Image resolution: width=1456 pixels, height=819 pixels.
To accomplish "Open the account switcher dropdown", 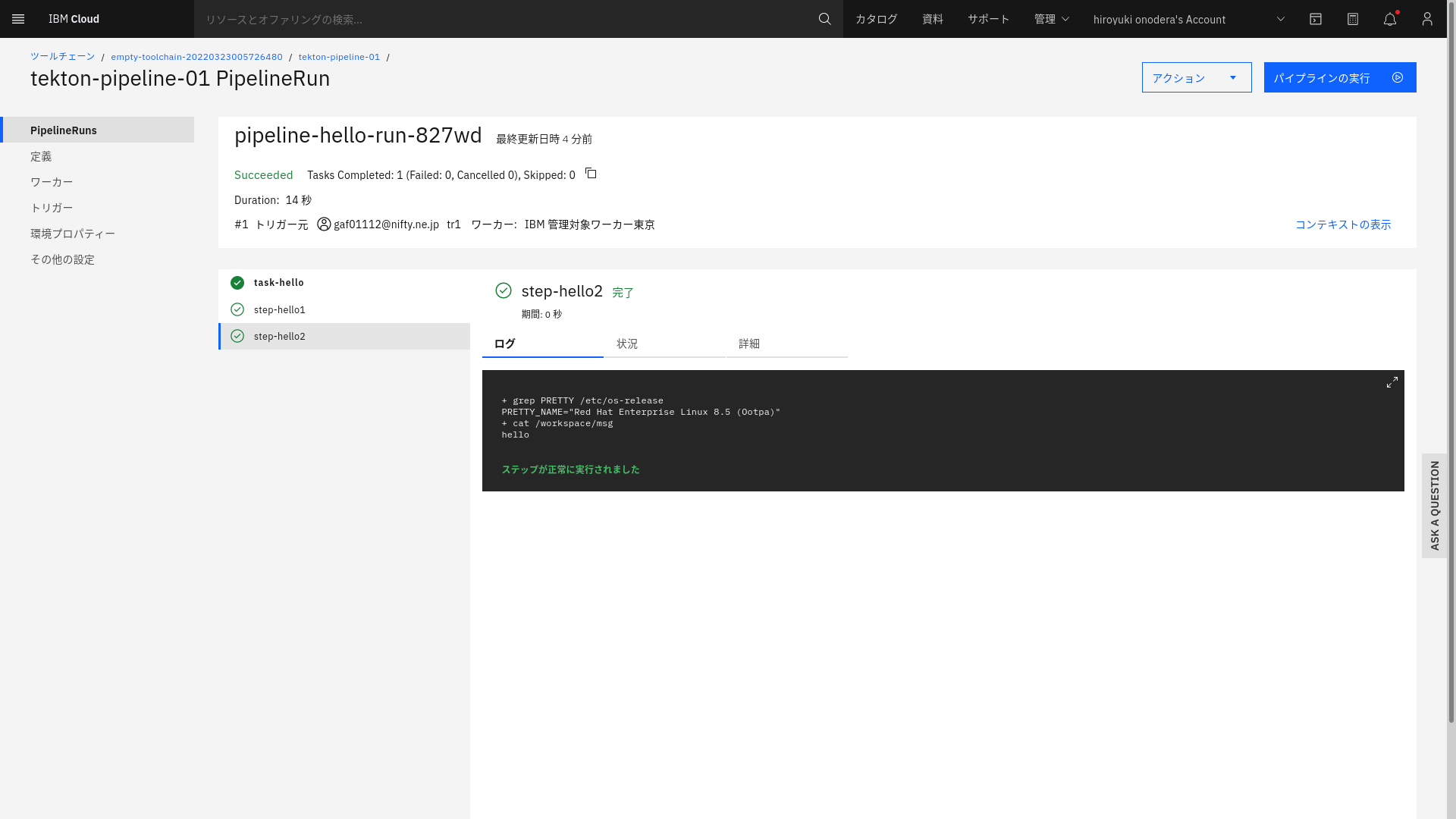I will pyautogui.click(x=1280, y=19).
